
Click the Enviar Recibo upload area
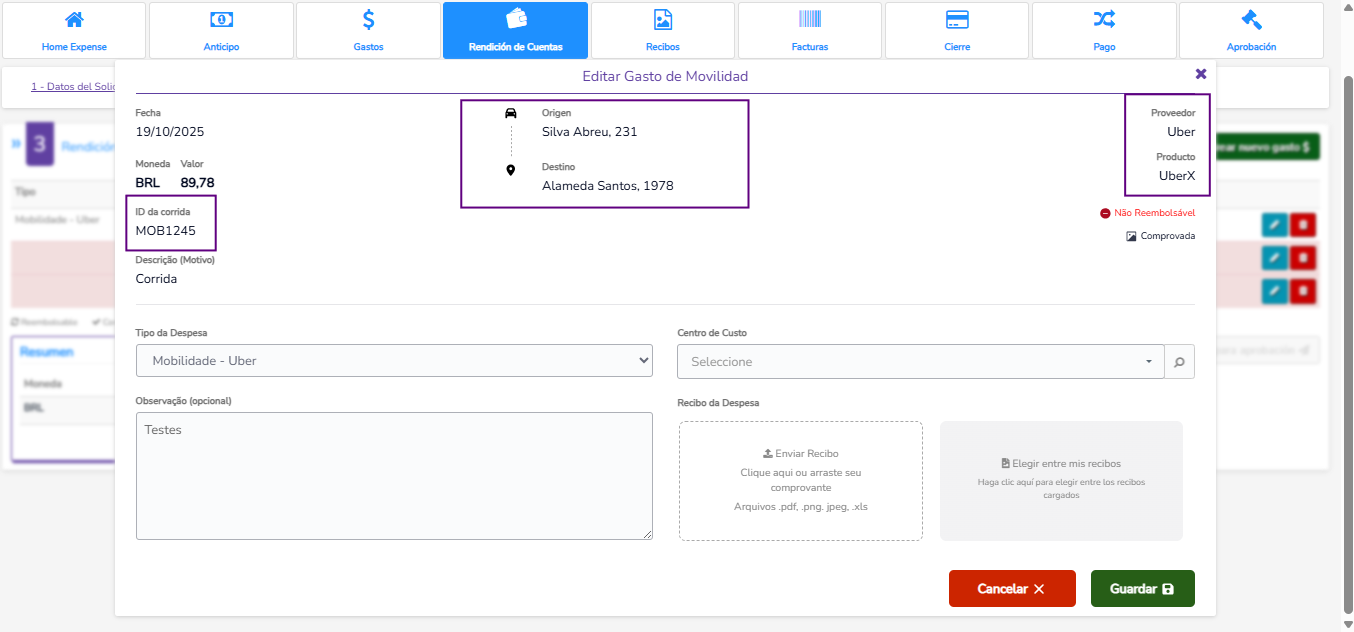point(800,481)
